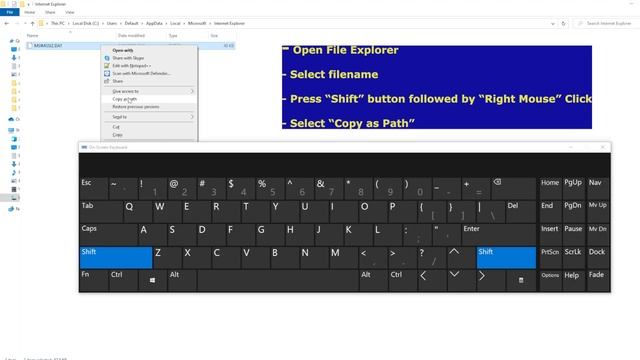This screenshot has width=640, height=360.
Task: Click the Share with Skype icon
Action: point(107,58)
